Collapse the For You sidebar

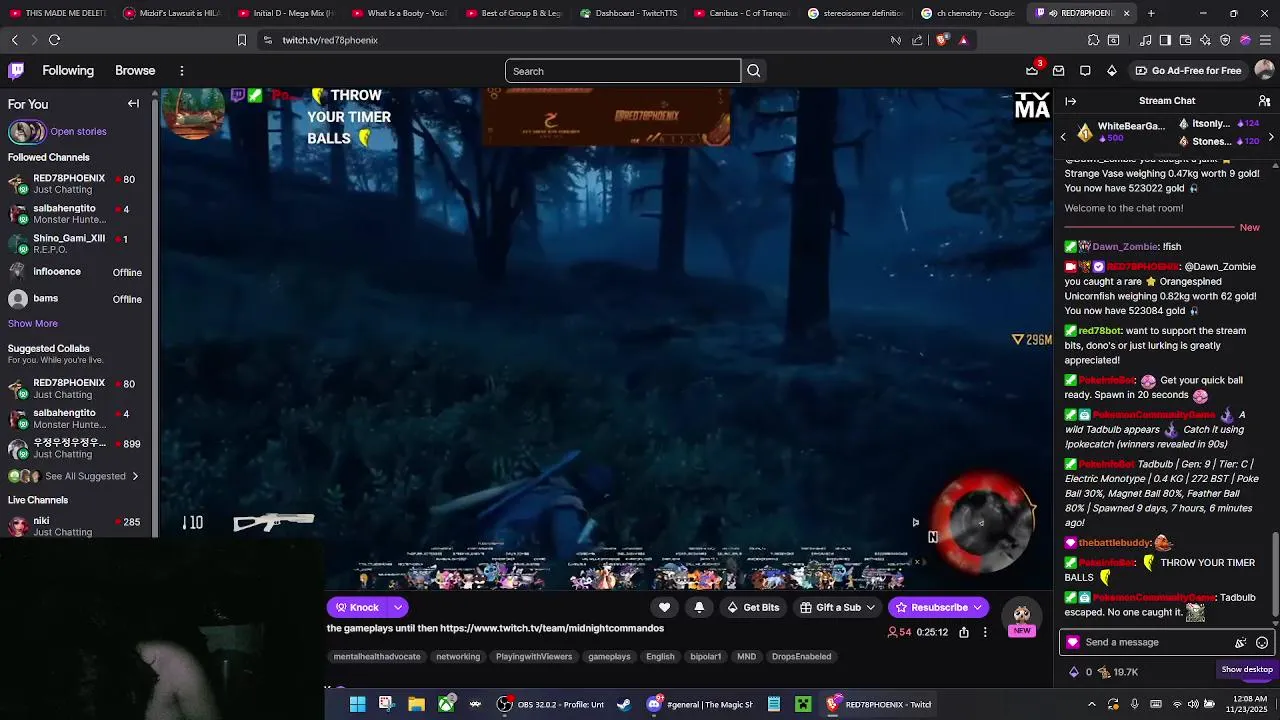[x=133, y=104]
